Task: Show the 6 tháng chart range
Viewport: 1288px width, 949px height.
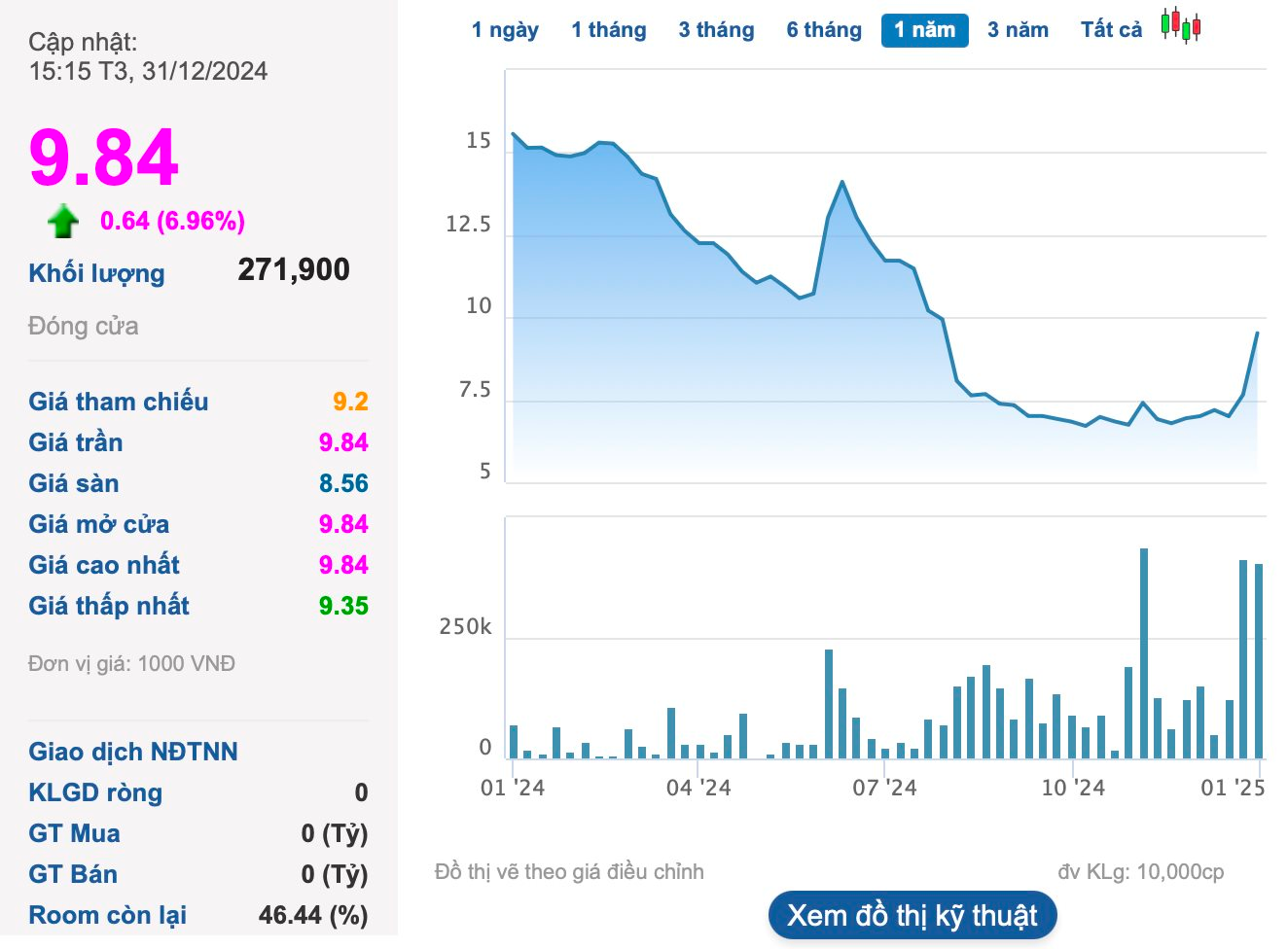Action: click(824, 30)
